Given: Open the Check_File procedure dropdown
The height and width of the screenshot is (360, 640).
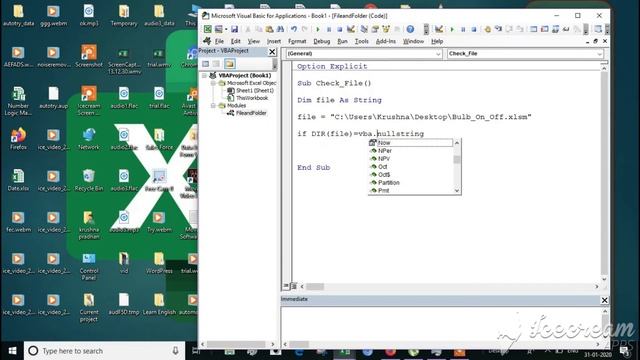Looking at the screenshot, I should (599, 54).
